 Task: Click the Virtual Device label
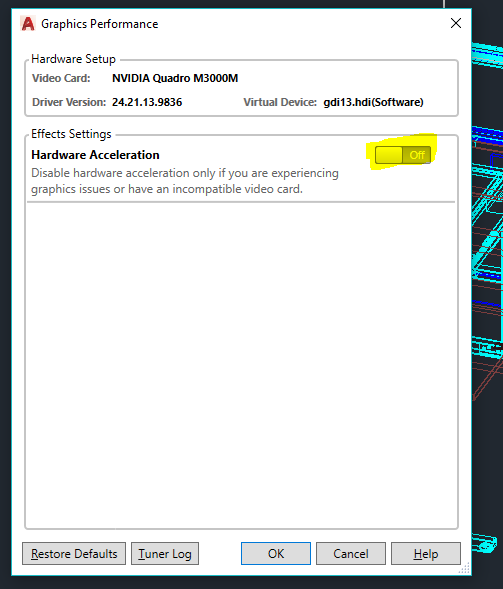point(280,102)
